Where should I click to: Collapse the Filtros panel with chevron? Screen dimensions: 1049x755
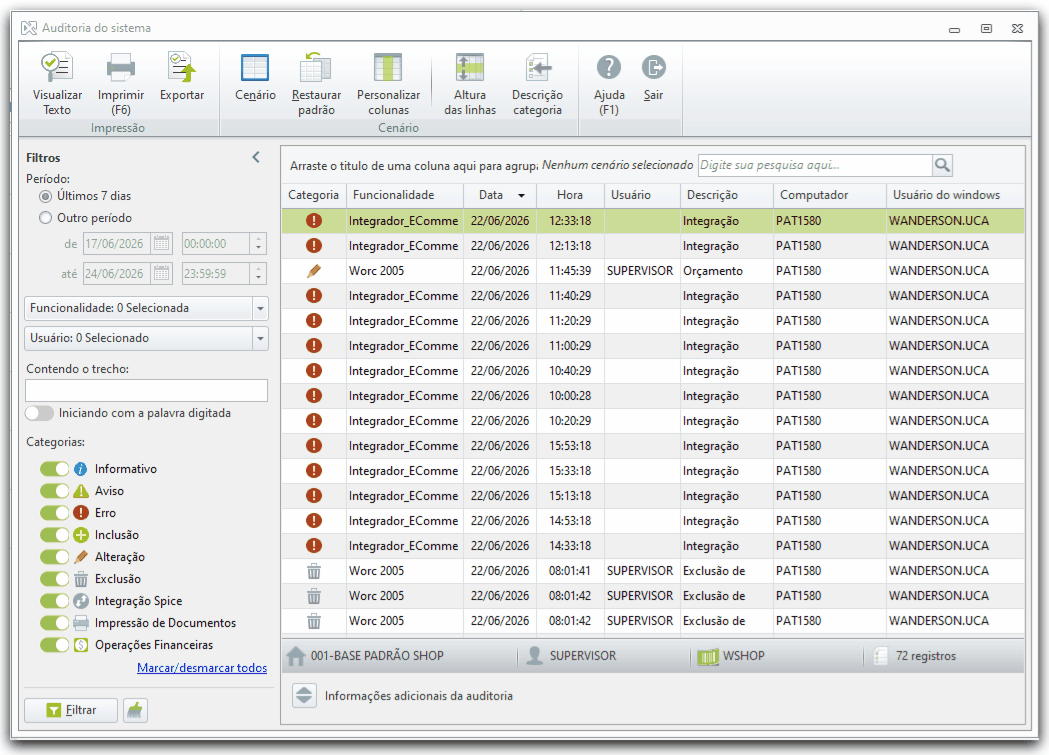point(256,157)
